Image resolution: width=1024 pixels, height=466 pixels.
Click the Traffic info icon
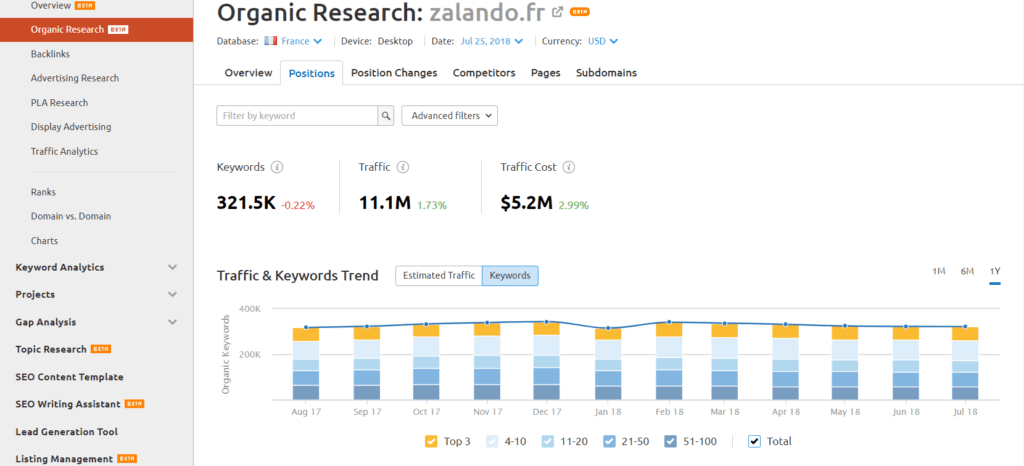click(403, 167)
